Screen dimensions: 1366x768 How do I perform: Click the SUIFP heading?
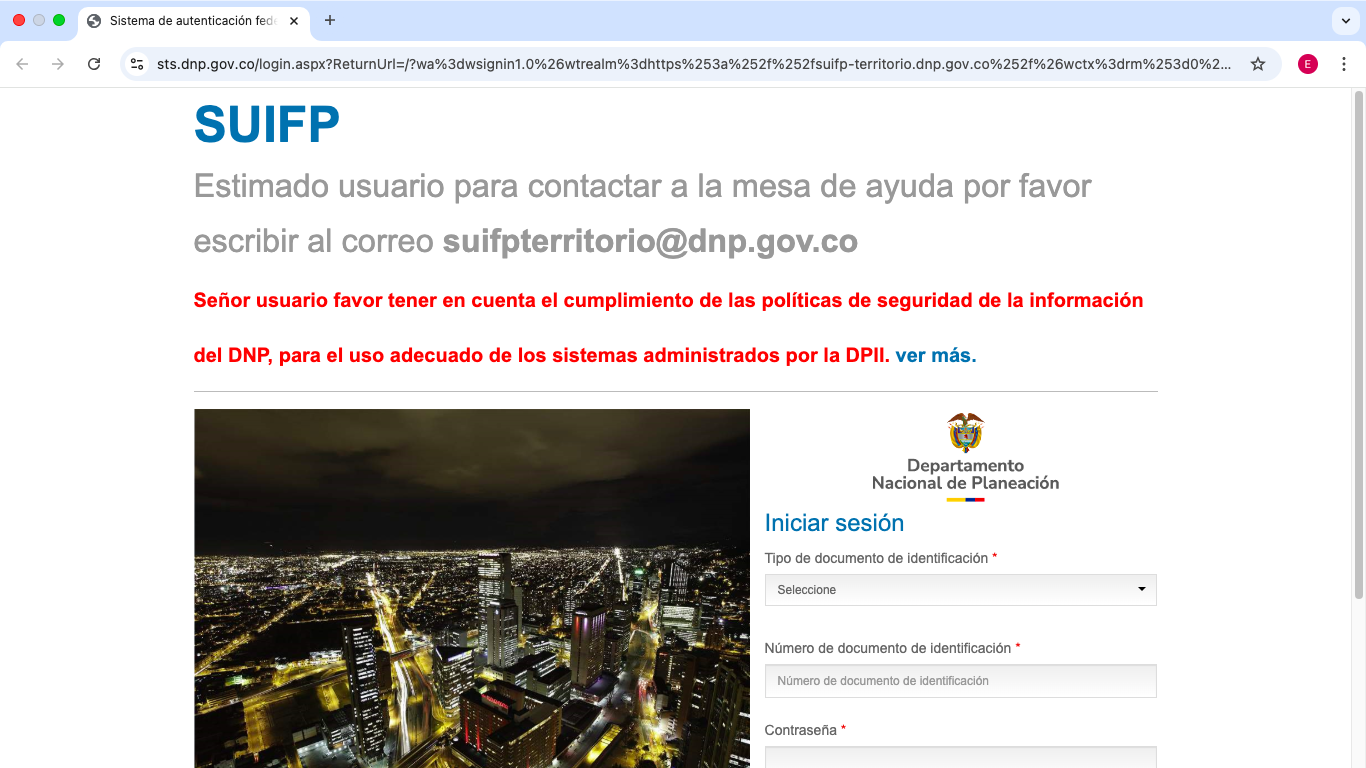pyautogui.click(x=267, y=125)
